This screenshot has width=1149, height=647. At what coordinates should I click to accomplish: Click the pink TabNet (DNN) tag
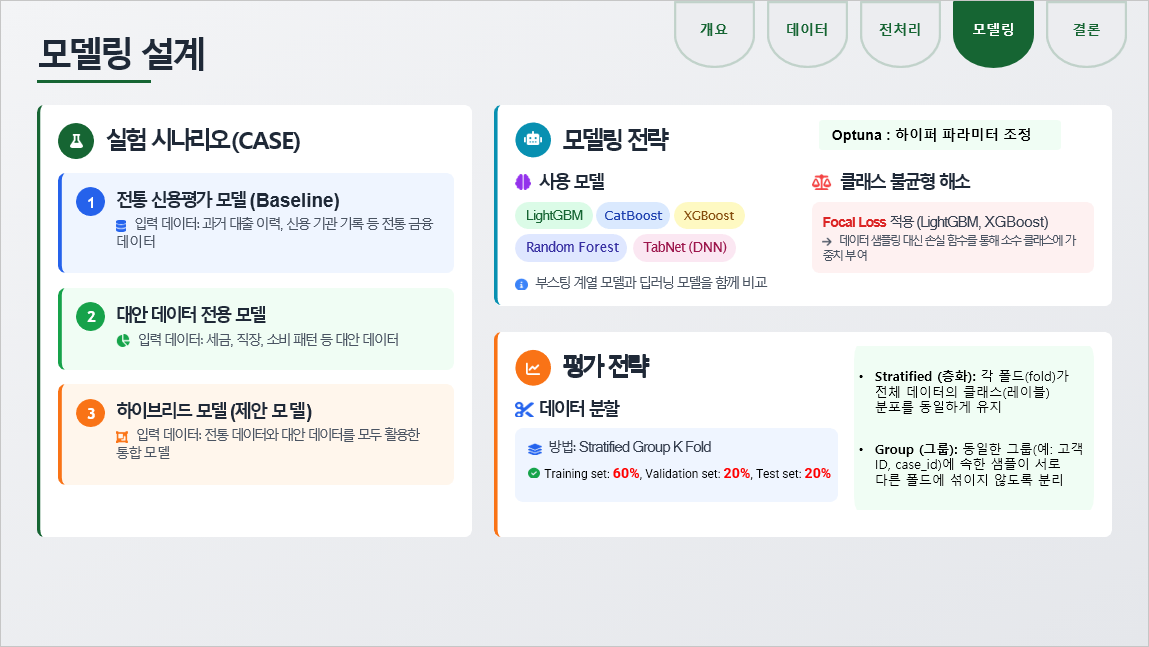tap(684, 247)
